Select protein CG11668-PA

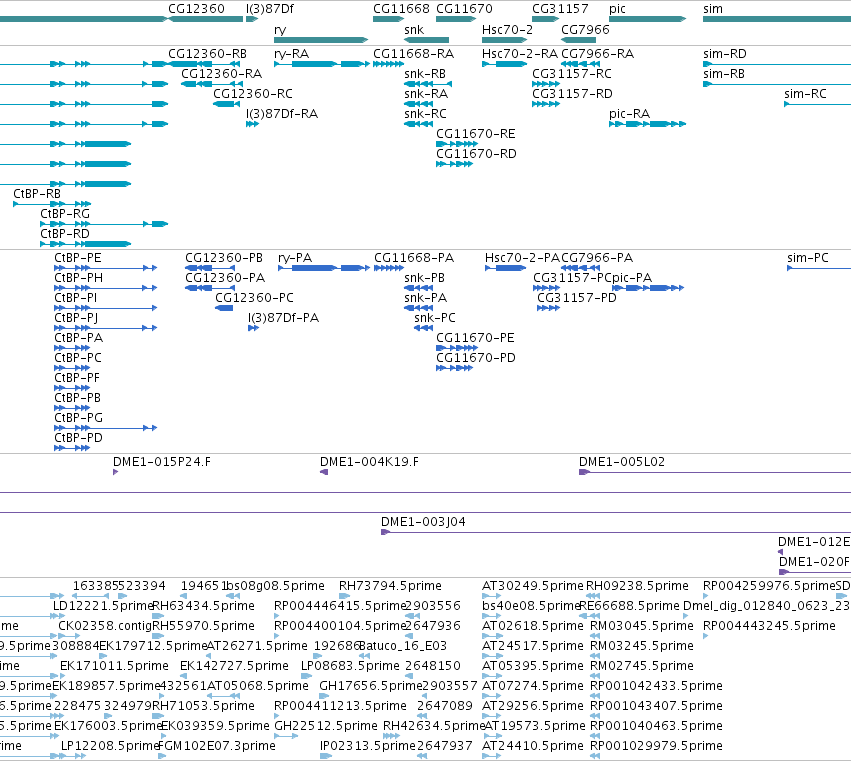pos(414,258)
